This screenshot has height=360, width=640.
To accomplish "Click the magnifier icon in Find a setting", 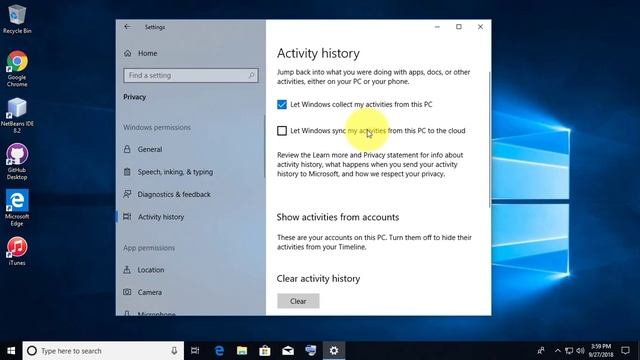I will point(251,76).
